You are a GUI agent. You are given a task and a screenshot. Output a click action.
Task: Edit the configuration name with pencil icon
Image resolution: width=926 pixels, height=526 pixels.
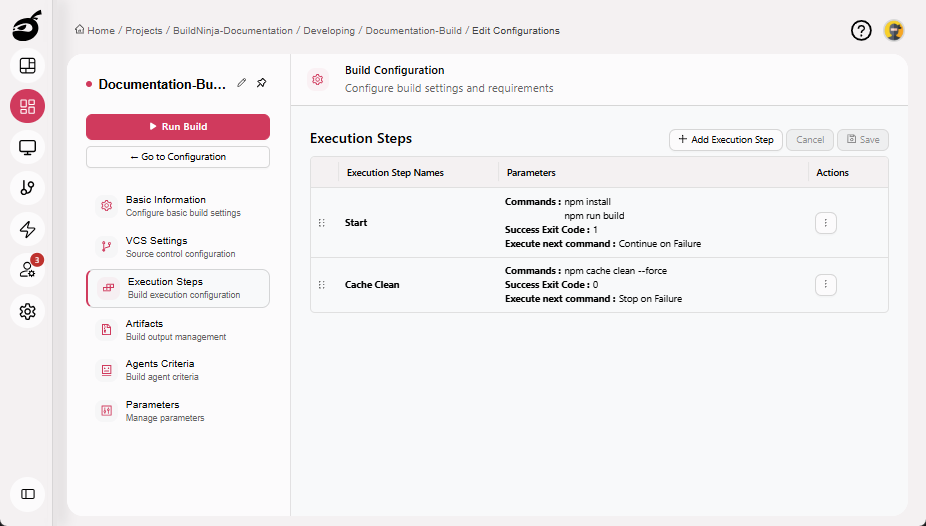click(x=242, y=83)
